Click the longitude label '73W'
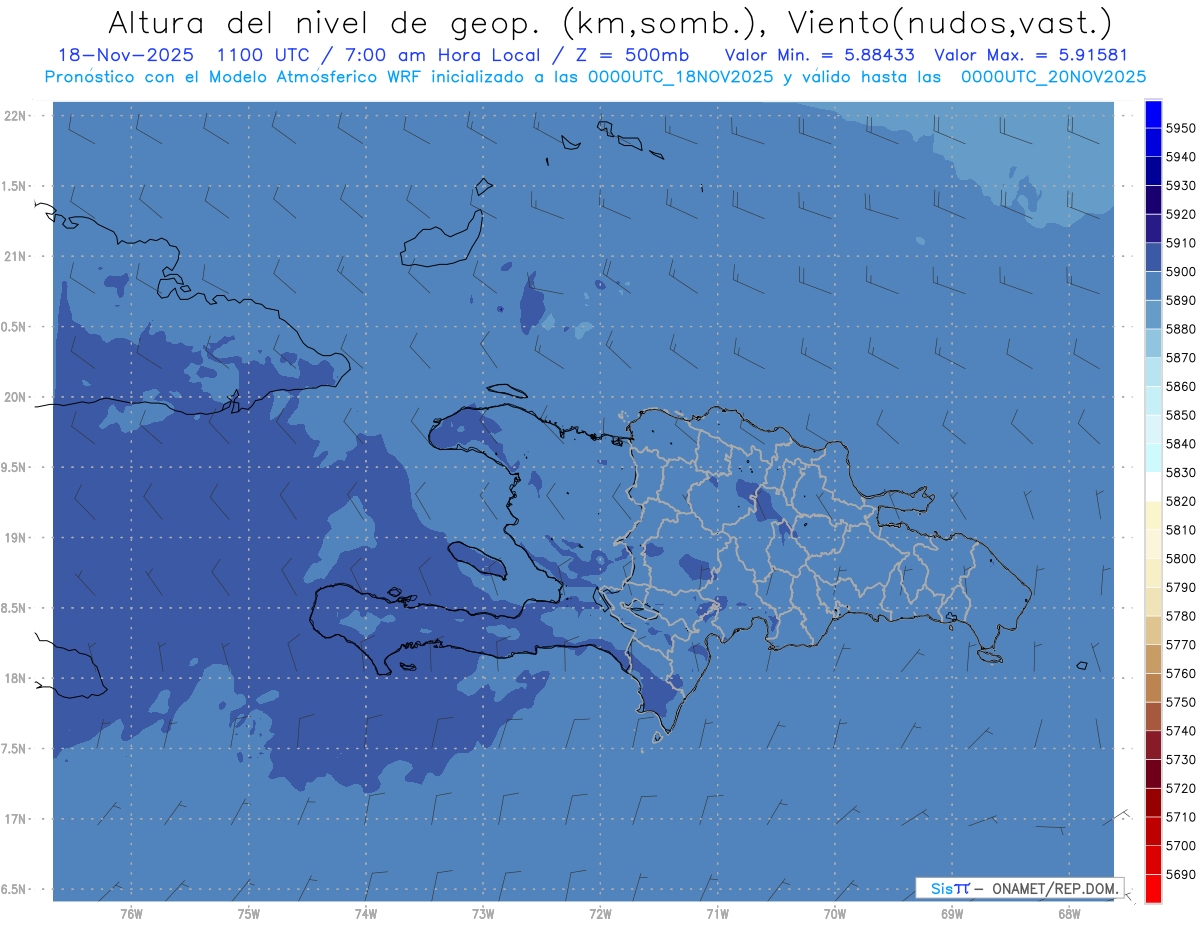1200x927 pixels. coord(483,914)
